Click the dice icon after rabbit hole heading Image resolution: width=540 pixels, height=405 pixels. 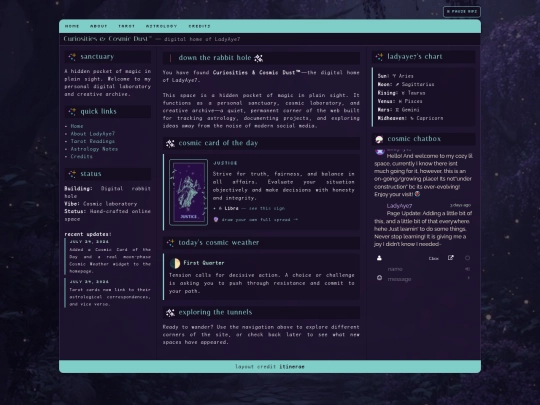pyautogui.click(x=259, y=58)
